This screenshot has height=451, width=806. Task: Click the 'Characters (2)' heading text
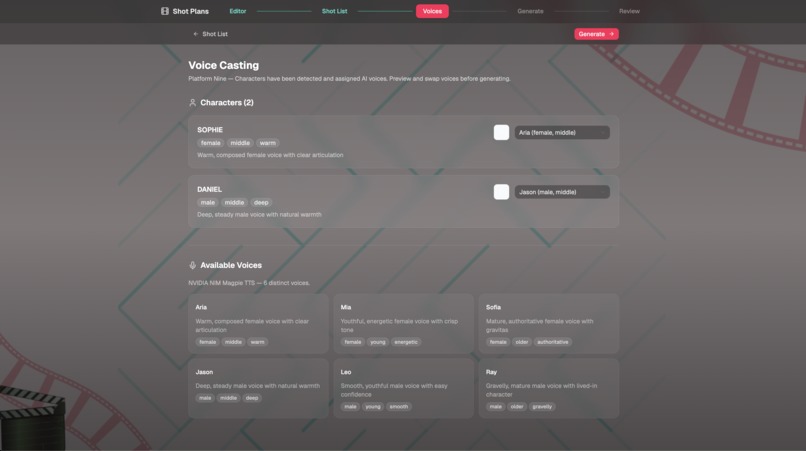(x=227, y=103)
